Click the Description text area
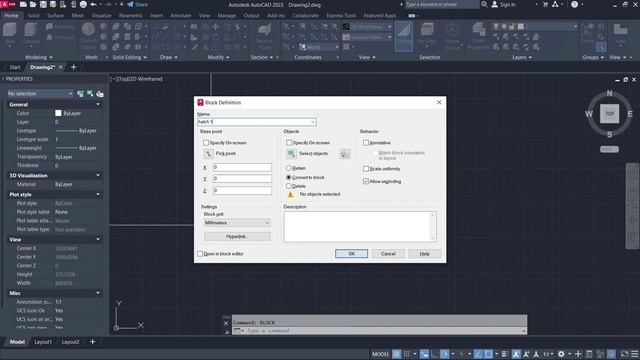The height and width of the screenshot is (360, 640). click(360, 227)
